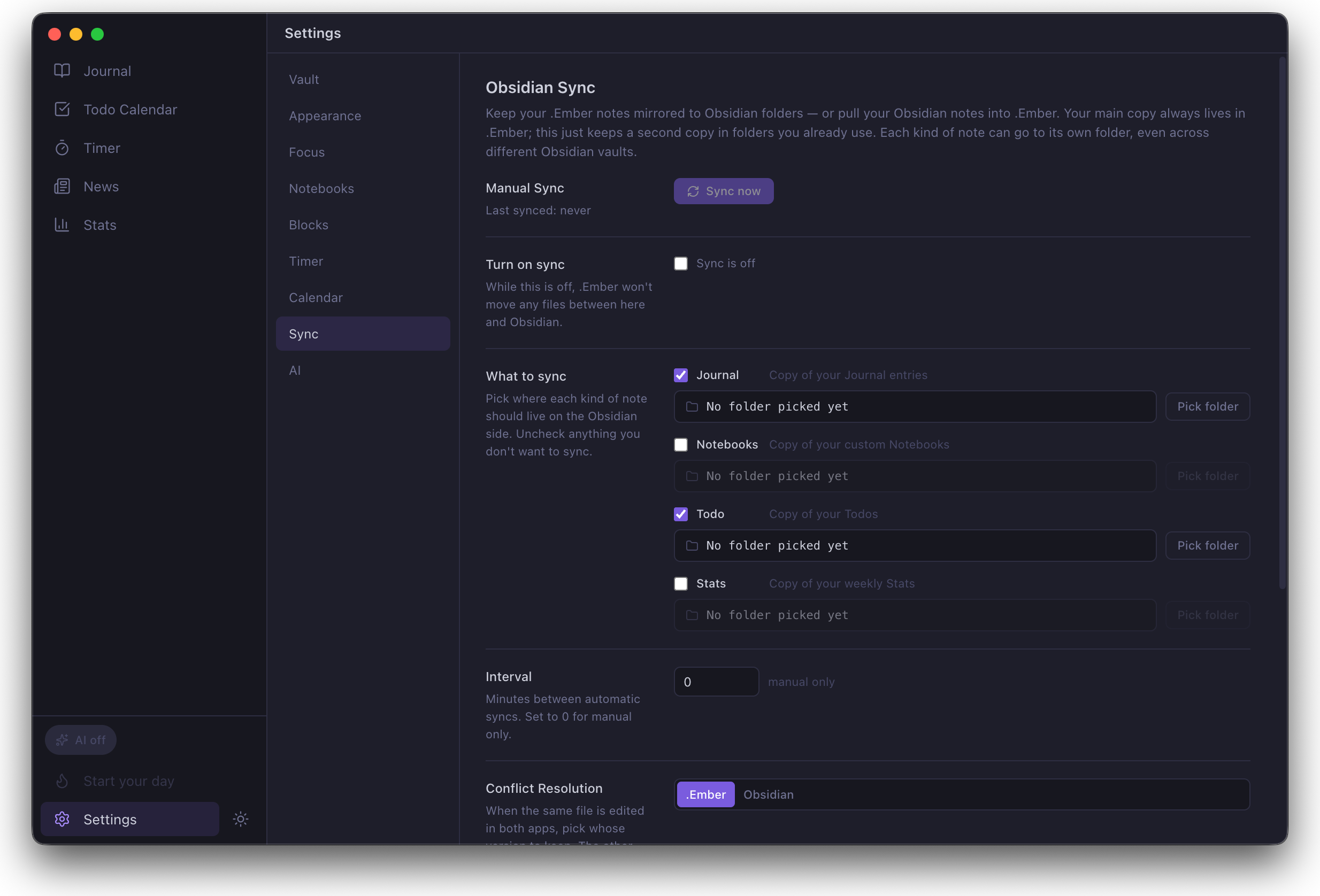Open the Calendar settings section
Viewport: 1320px width, 896px height.
(363, 298)
